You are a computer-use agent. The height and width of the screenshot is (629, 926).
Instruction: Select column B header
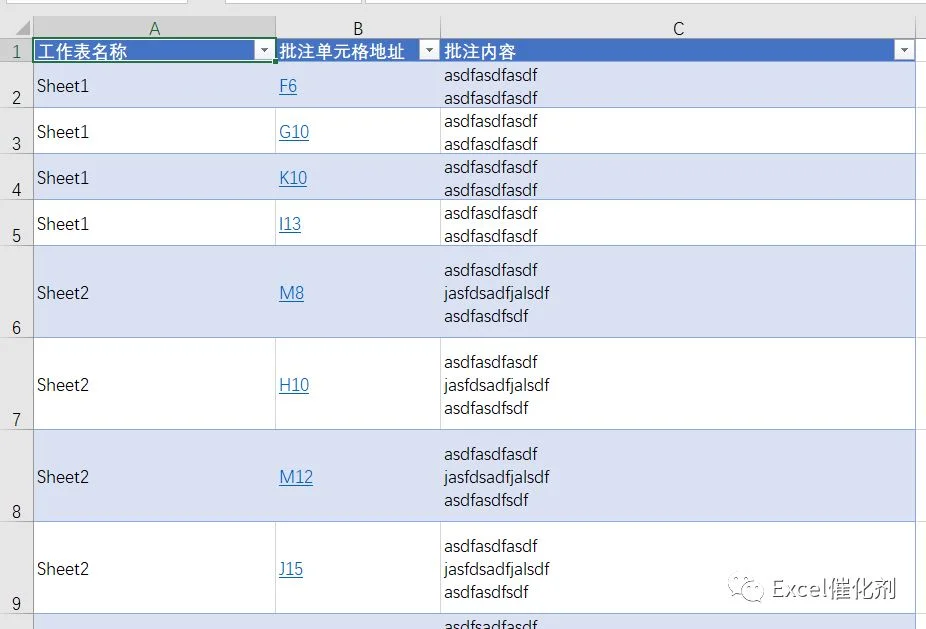tap(358, 28)
